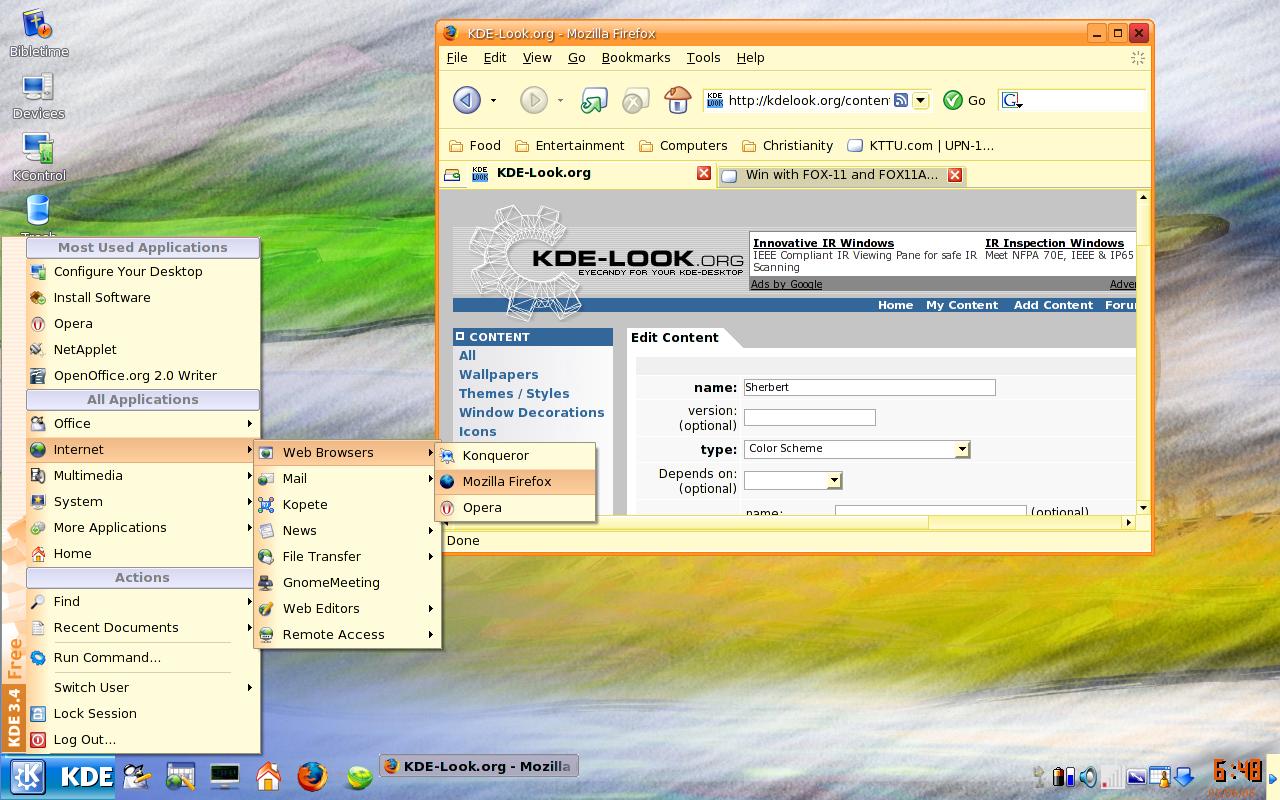Viewport: 1280px width, 800px height.
Task: Click the terminal monitor icon in the panel
Action: click(225, 776)
